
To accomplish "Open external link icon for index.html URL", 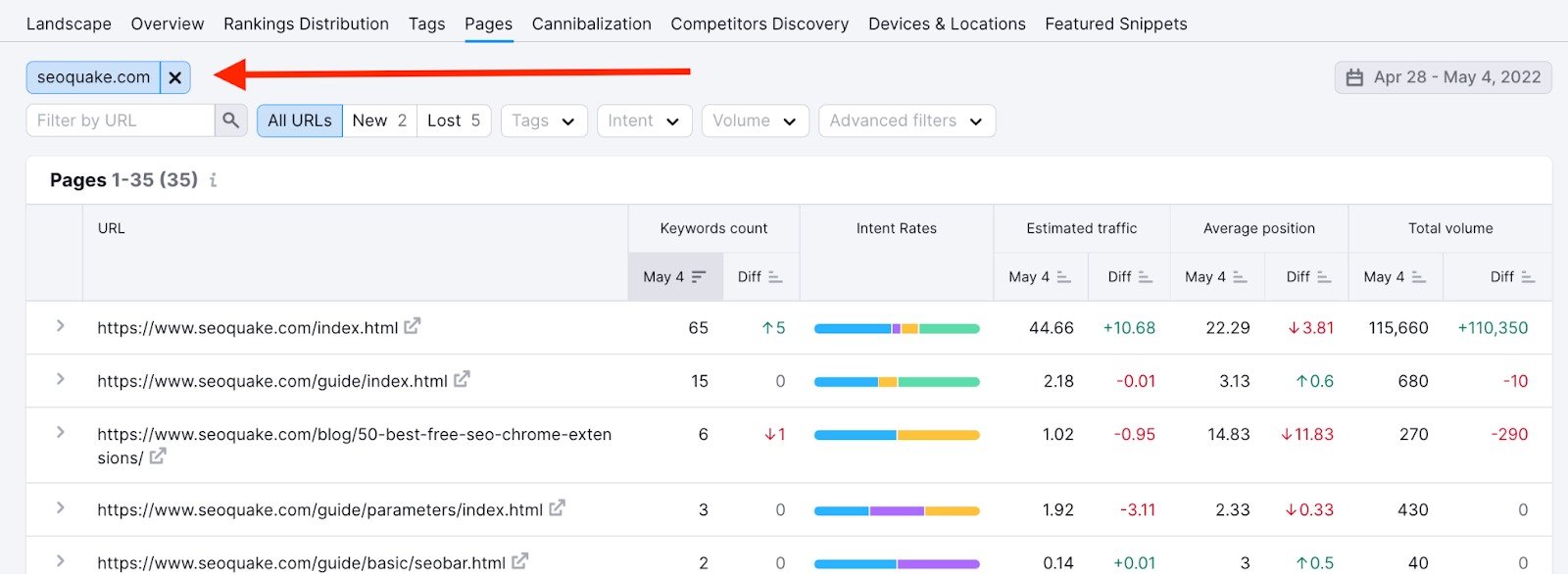I will [413, 326].
